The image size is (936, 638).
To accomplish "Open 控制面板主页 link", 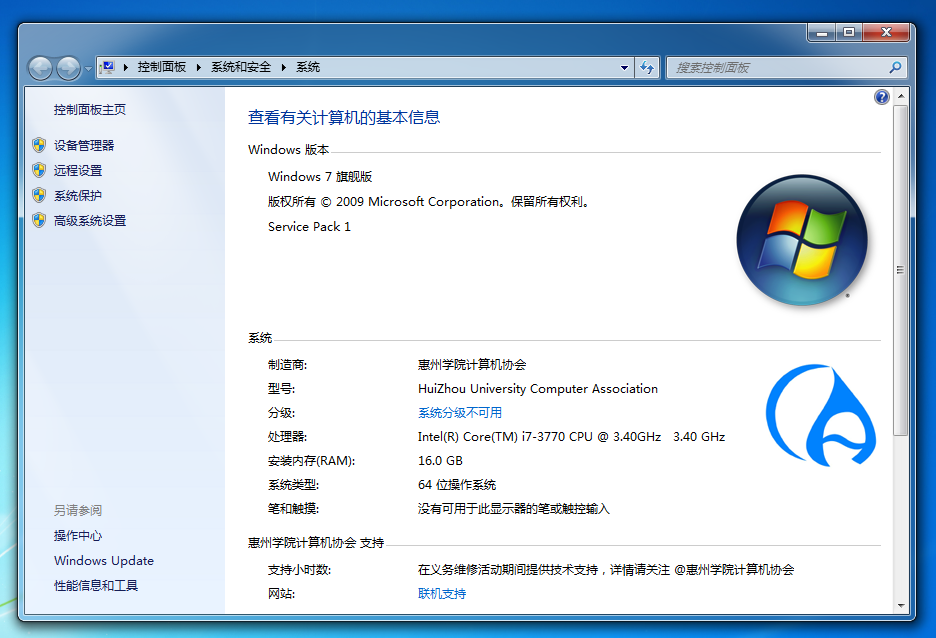I will point(90,110).
